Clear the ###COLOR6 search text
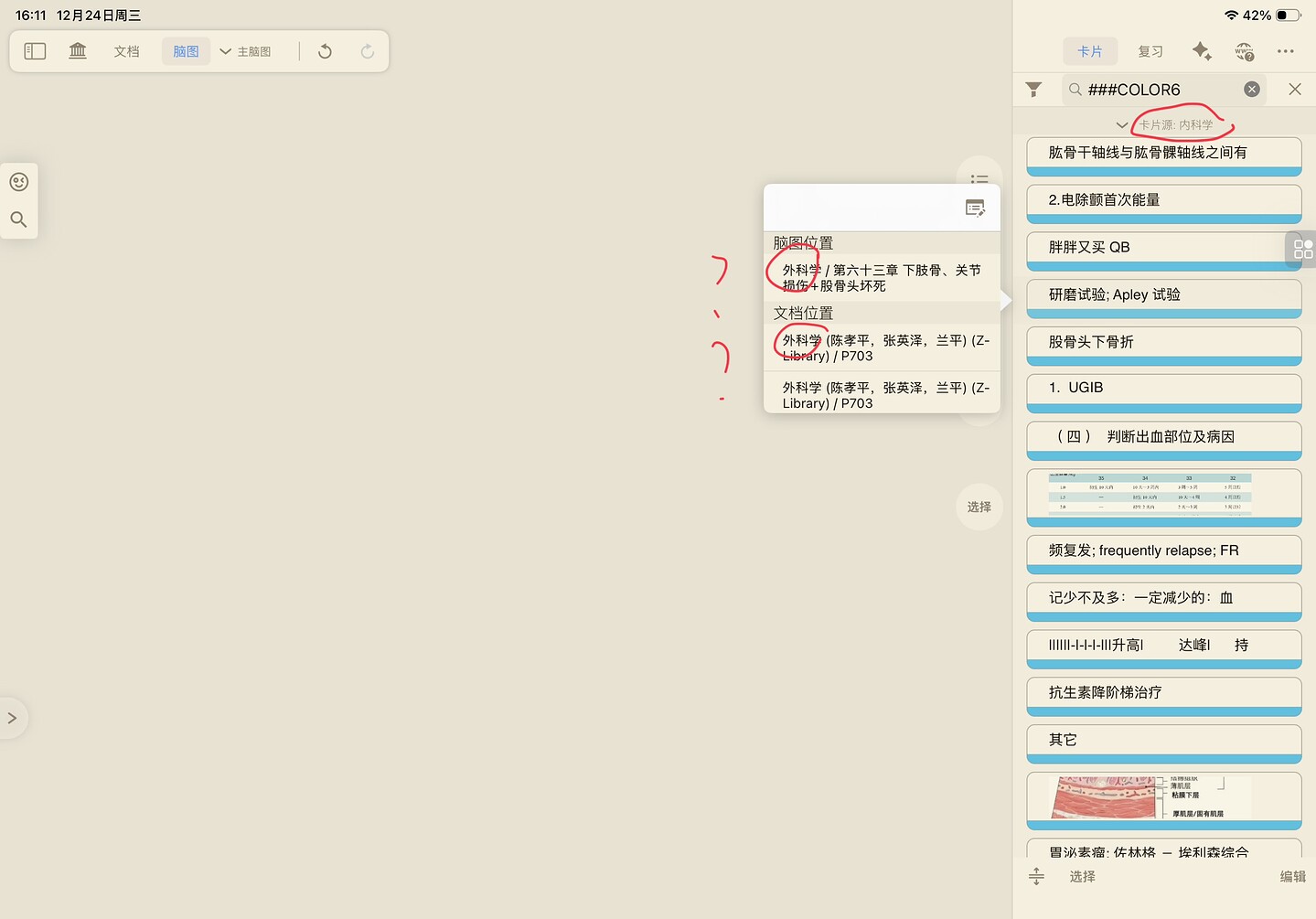Viewport: 1316px width, 919px height. [1251, 89]
